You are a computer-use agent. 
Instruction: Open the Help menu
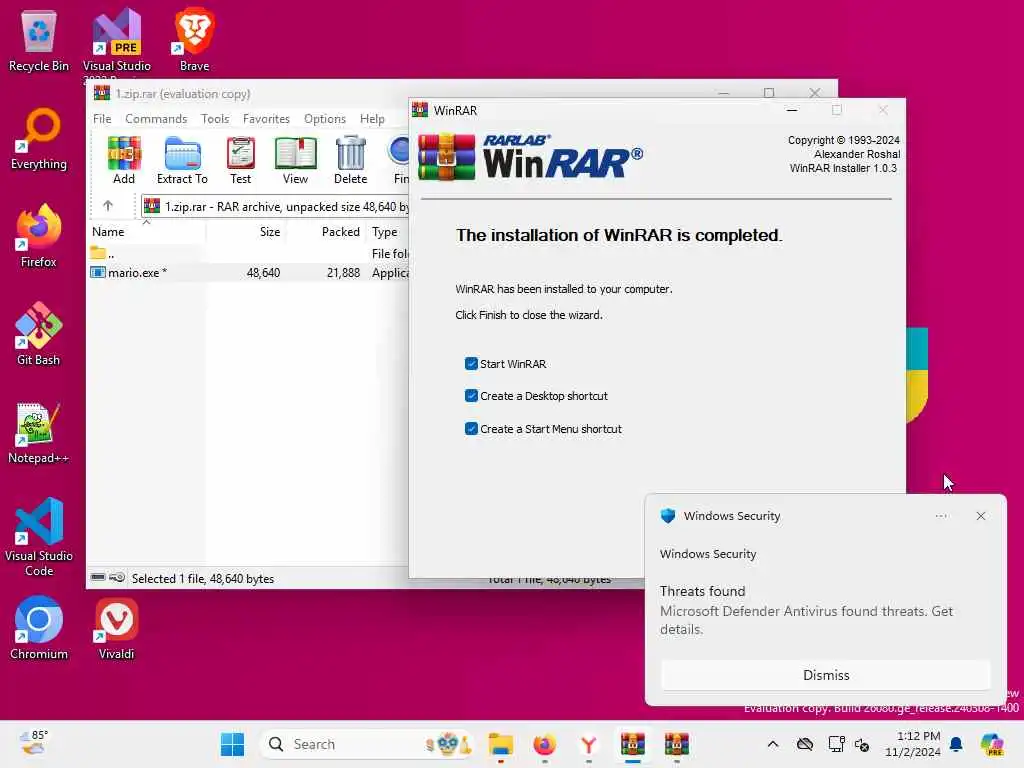pyautogui.click(x=372, y=119)
